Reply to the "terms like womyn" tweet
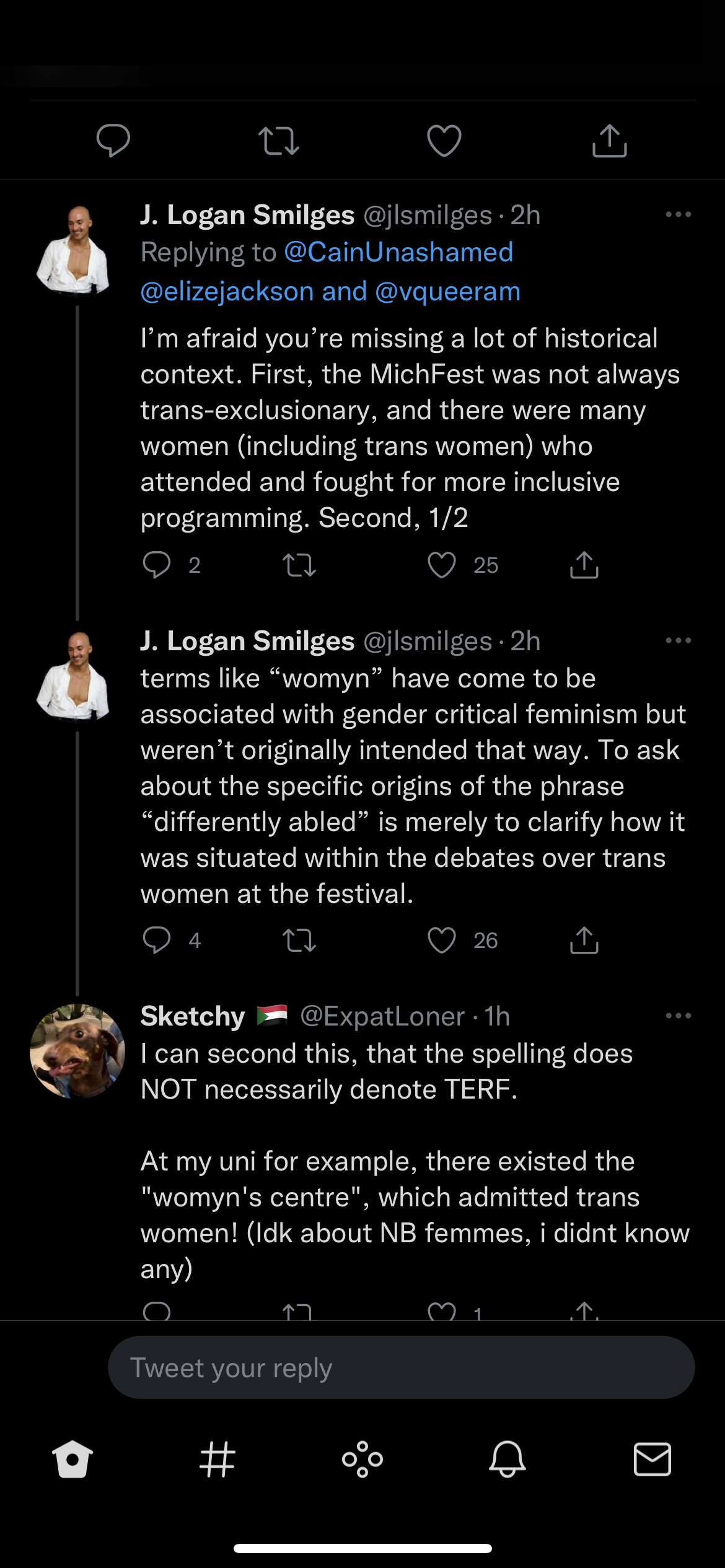Image resolution: width=725 pixels, height=1568 pixels. [157, 940]
